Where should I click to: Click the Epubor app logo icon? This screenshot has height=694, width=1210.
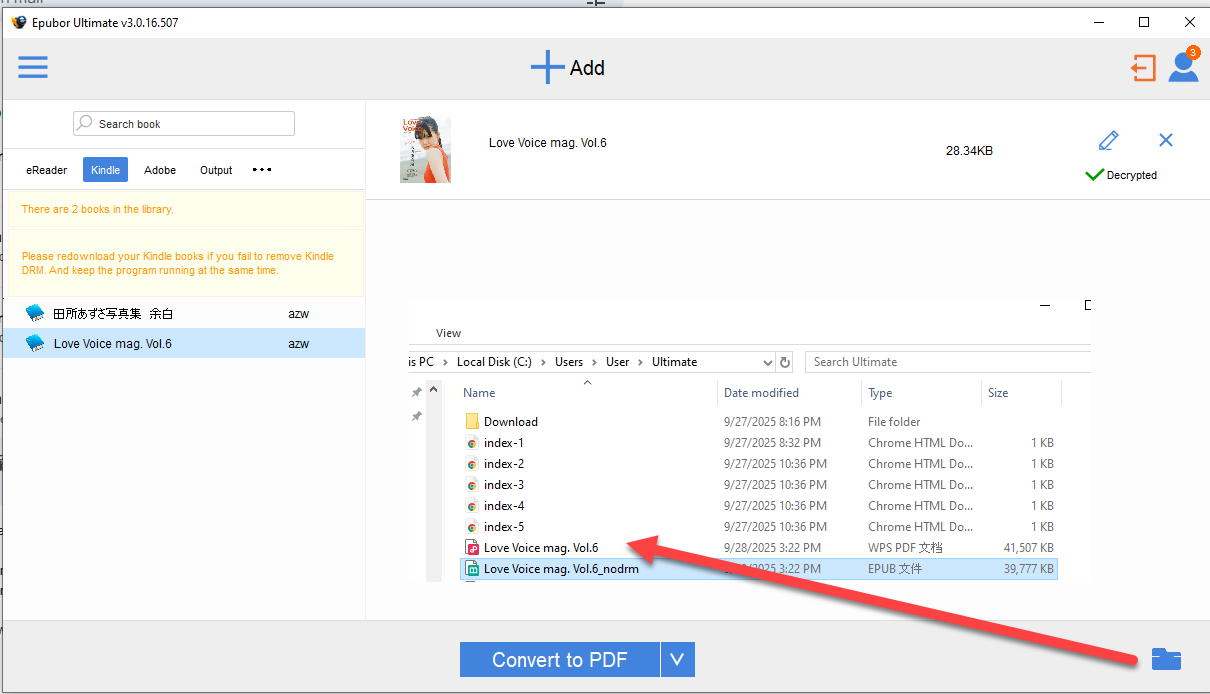18,22
